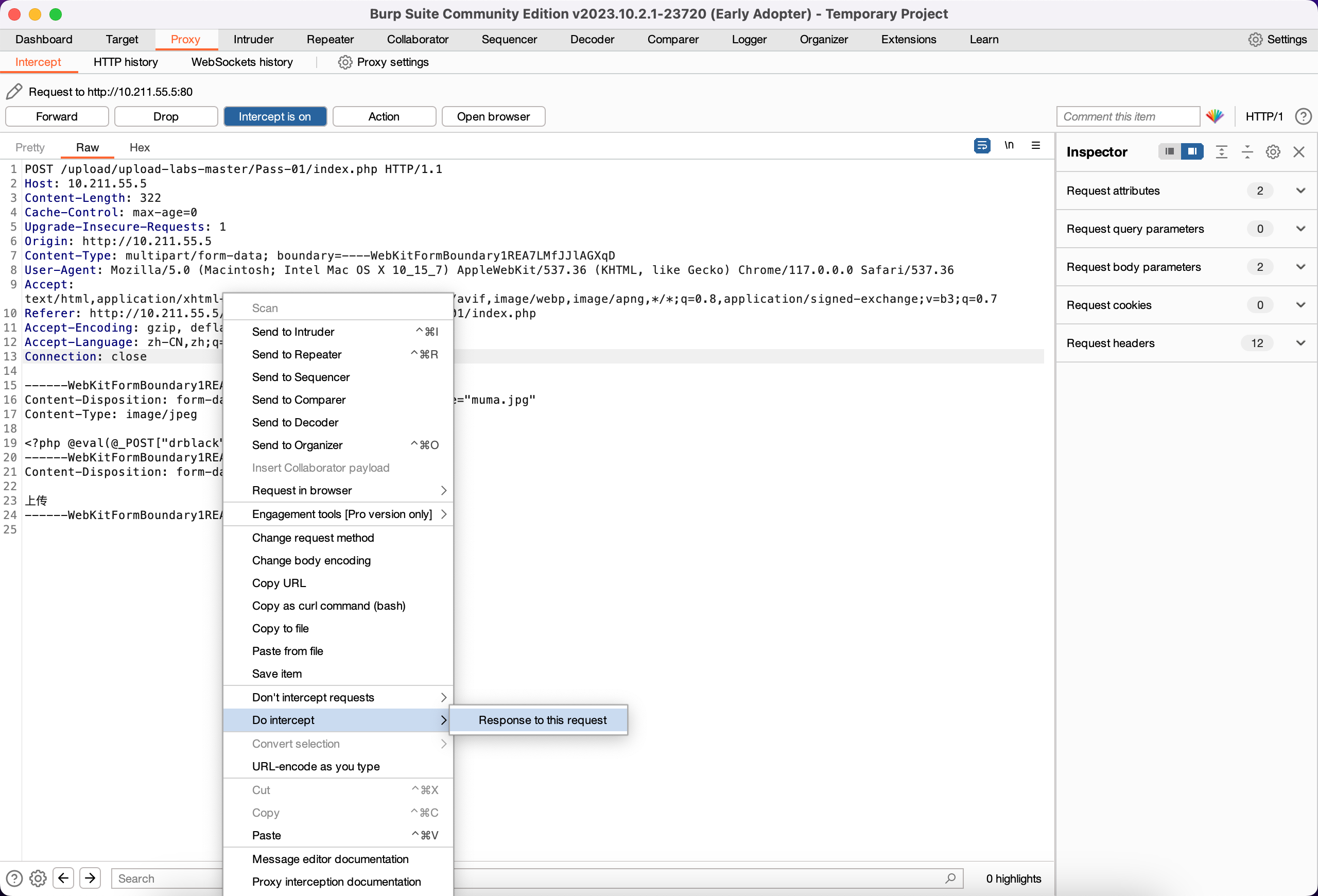Select Send to Intruder from the context menu
Screen dimensions: 1318x896
click(x=338, y=331)
